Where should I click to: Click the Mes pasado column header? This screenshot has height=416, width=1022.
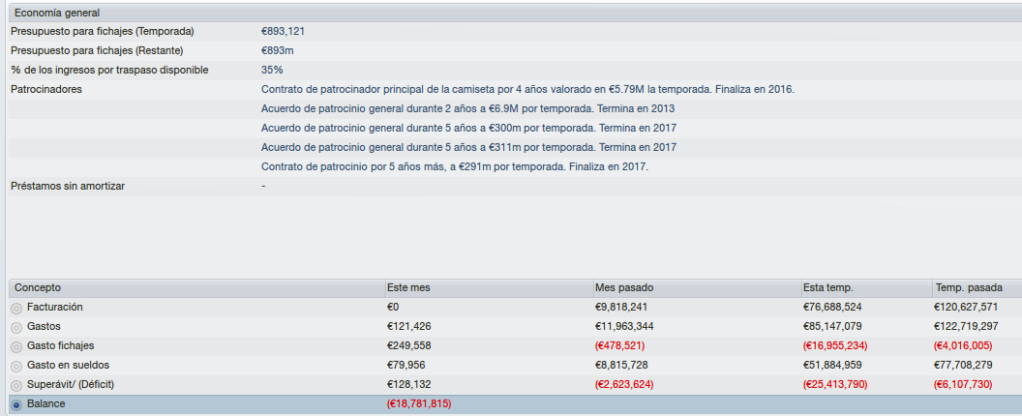tap(695, 288)
